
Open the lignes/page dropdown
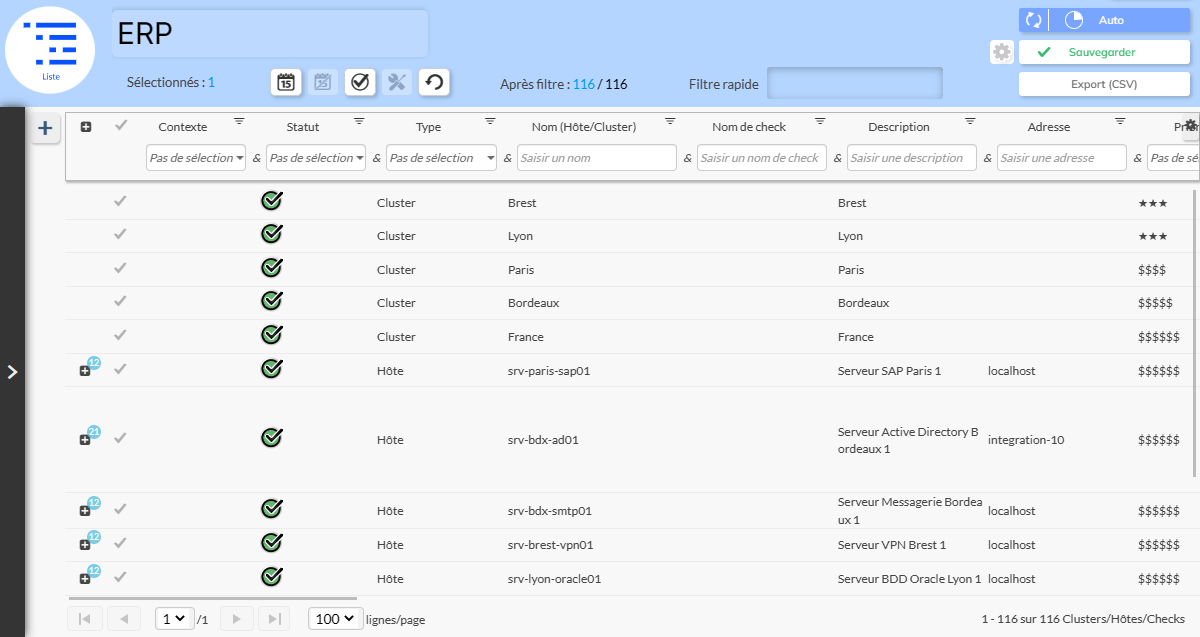pos(335,619)
